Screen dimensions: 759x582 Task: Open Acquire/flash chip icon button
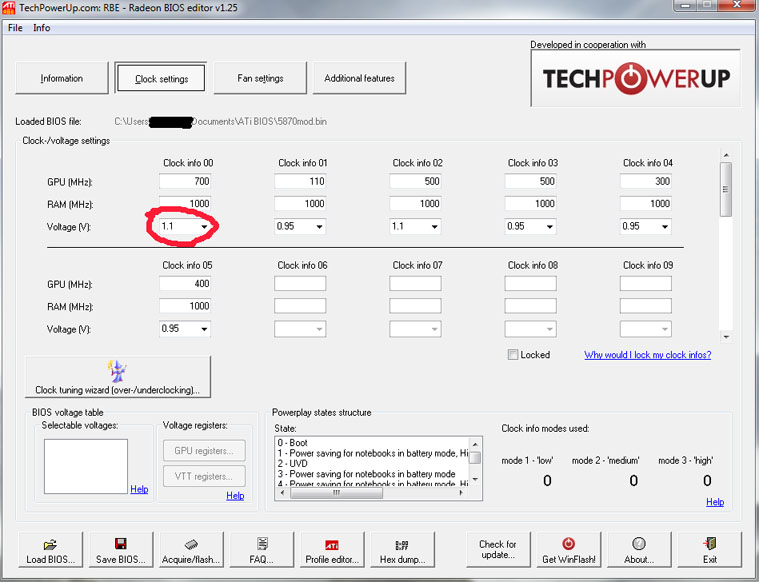pyautogui.click(x=191, y=550)
